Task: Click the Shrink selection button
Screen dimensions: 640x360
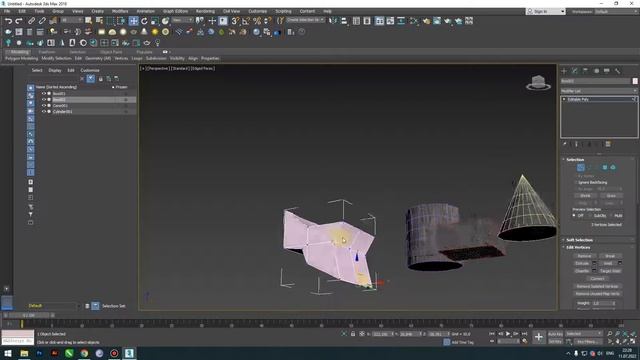Action: click(585, 196)
